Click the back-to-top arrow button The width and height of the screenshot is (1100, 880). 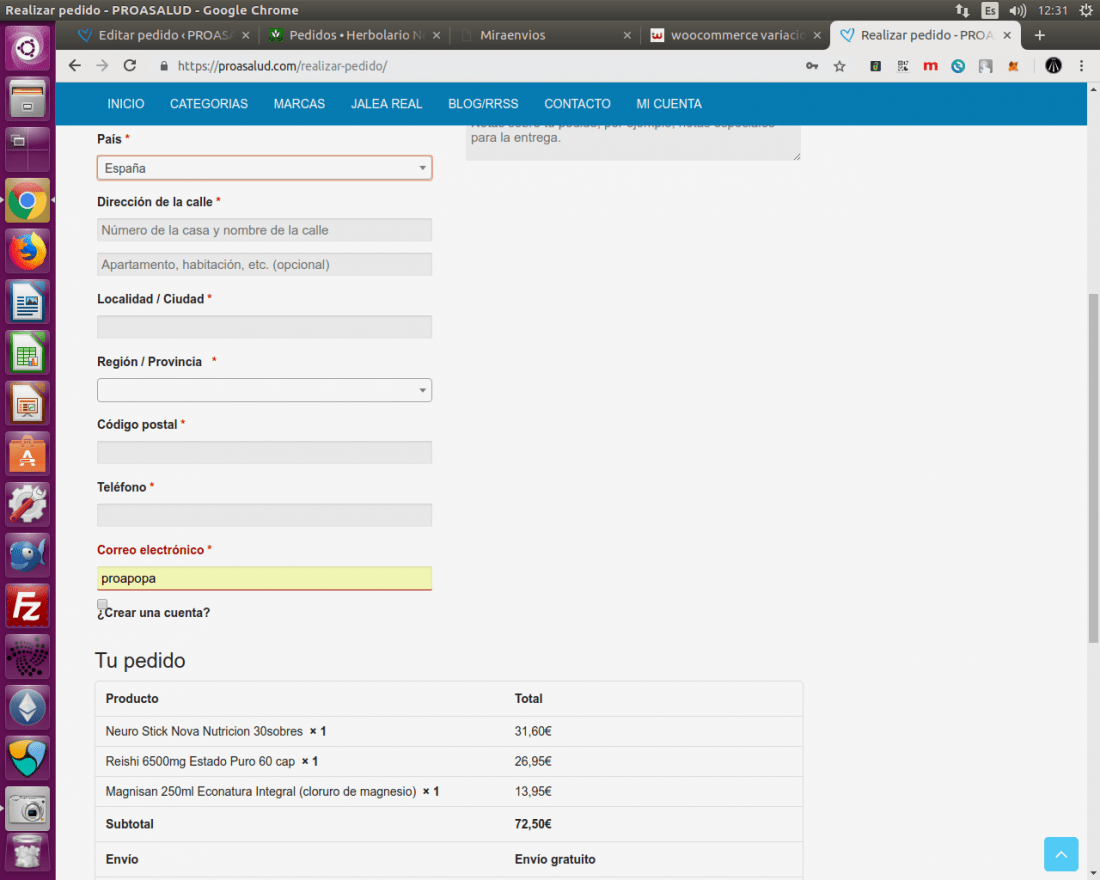click(x=1061, y=854)
